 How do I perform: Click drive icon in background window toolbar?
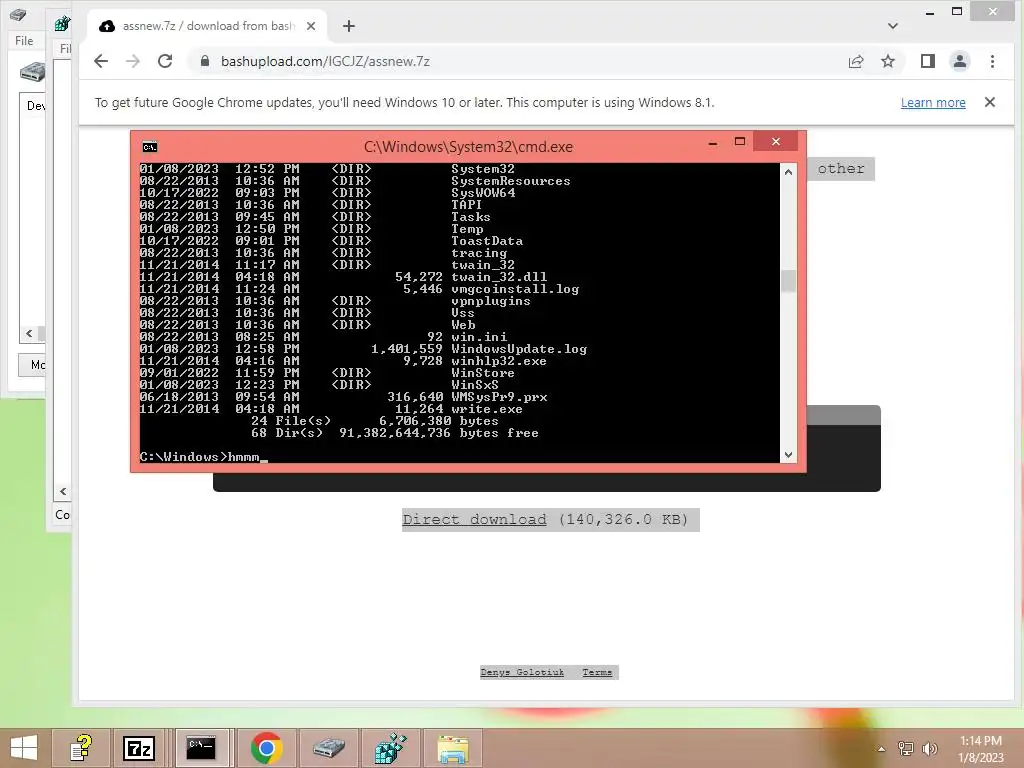32,71
